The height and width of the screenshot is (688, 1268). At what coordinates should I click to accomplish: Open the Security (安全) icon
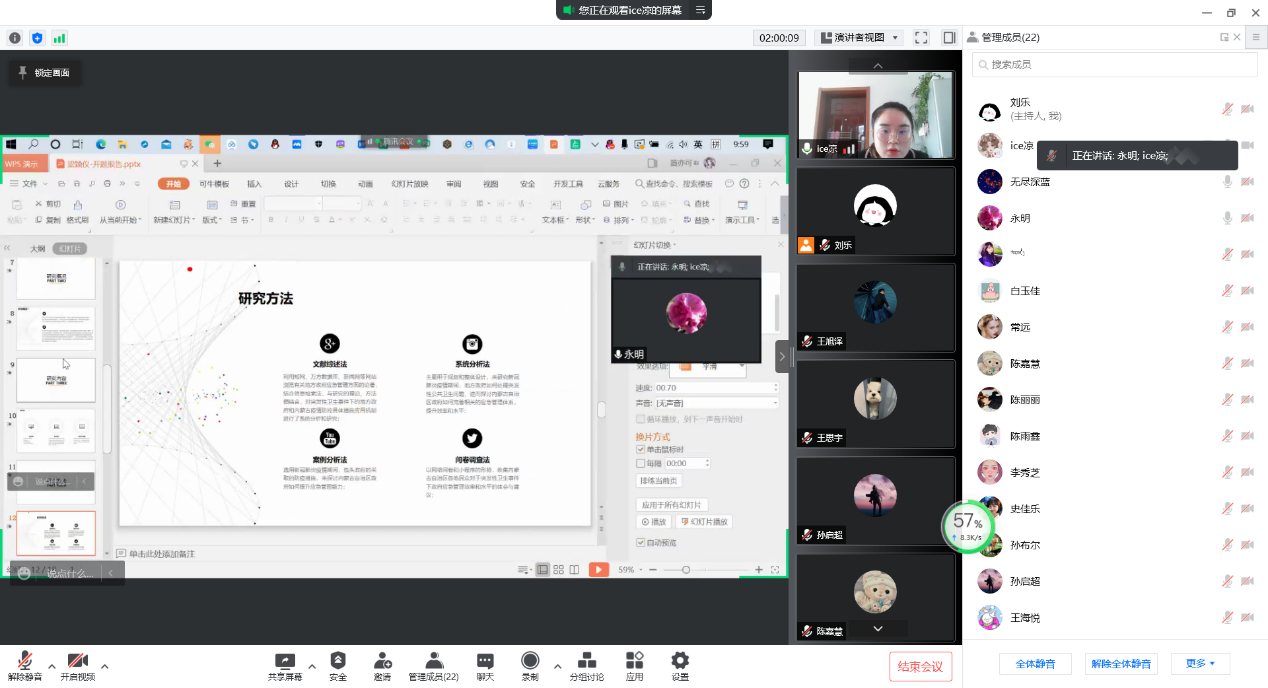tap(338, 666)
